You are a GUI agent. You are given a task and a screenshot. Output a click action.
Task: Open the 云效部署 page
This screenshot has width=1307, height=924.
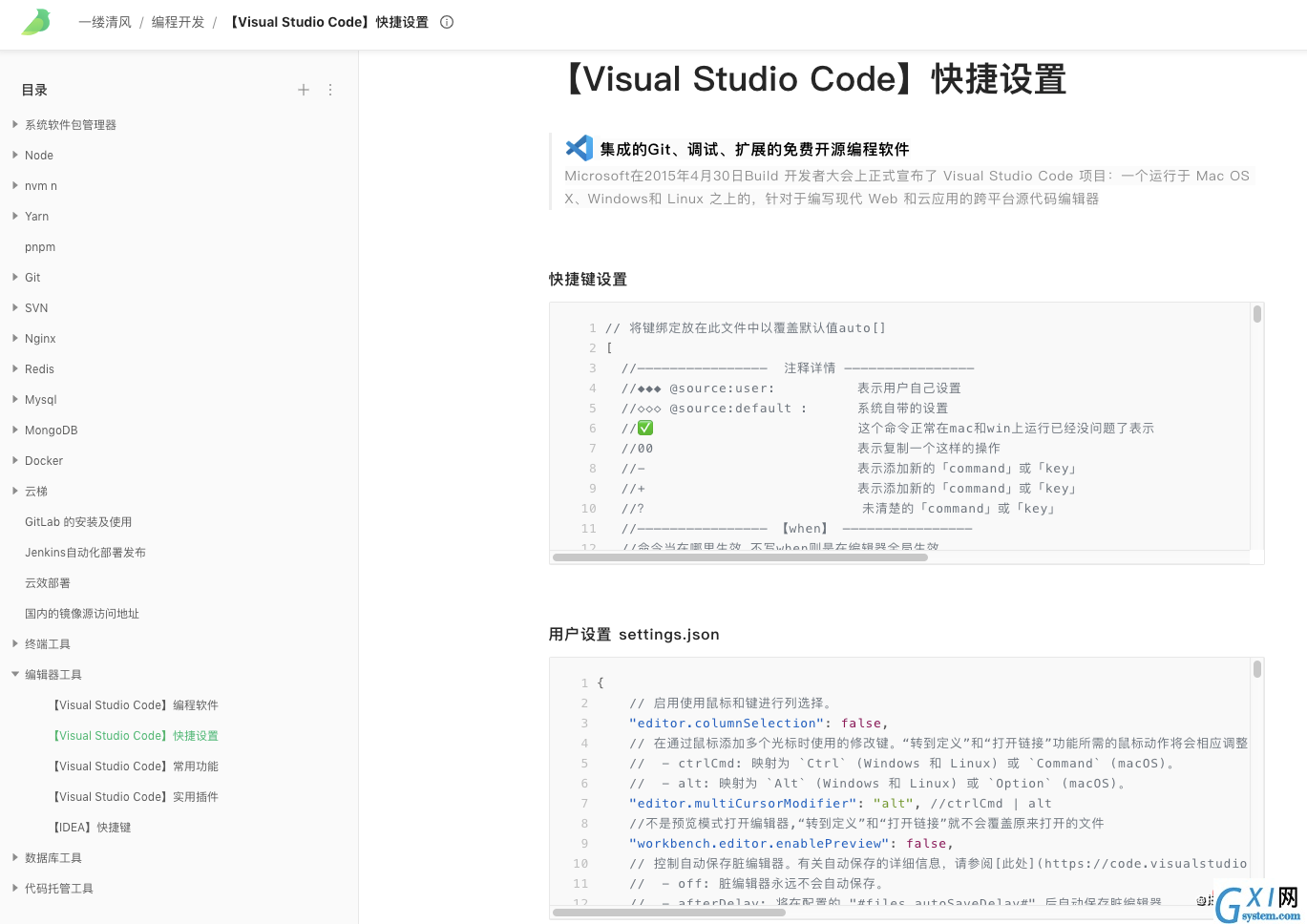point(48,583)
